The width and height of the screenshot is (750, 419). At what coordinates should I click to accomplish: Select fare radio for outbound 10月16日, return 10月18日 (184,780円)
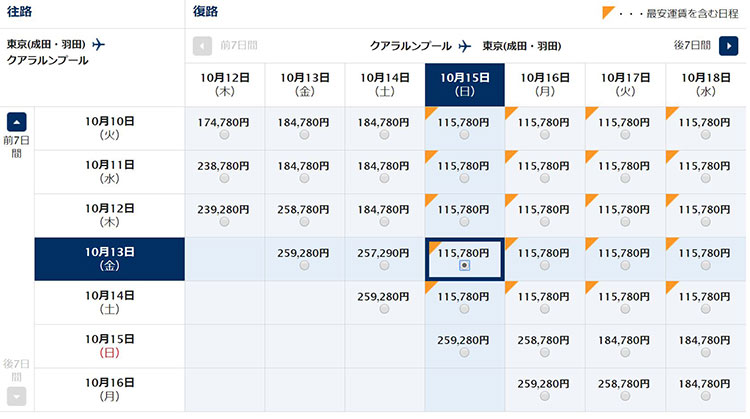(705, 396)
